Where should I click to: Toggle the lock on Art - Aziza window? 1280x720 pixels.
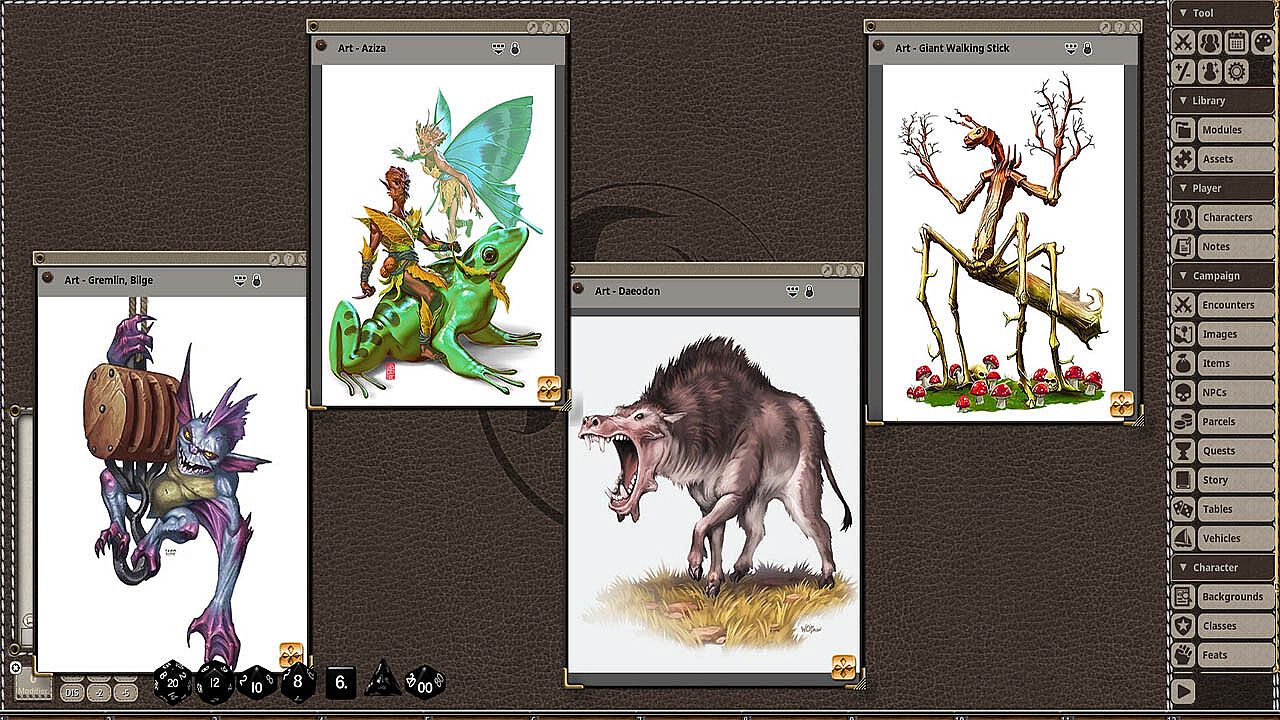pos(515,48)
